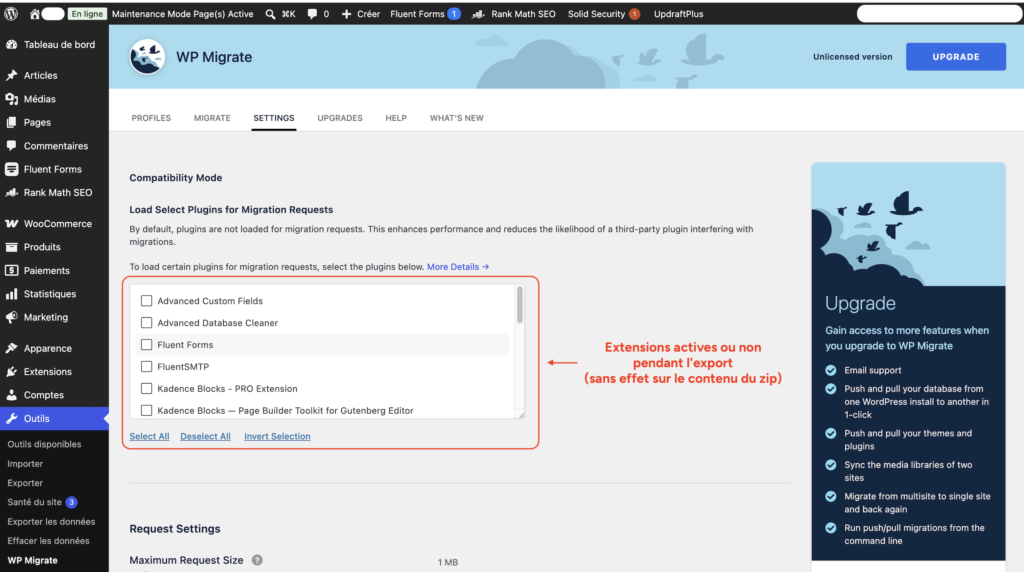The width and height of the screenshot is (1024, 572).
Task: Switch to the Migrate tab
Action: coord(212,118)
